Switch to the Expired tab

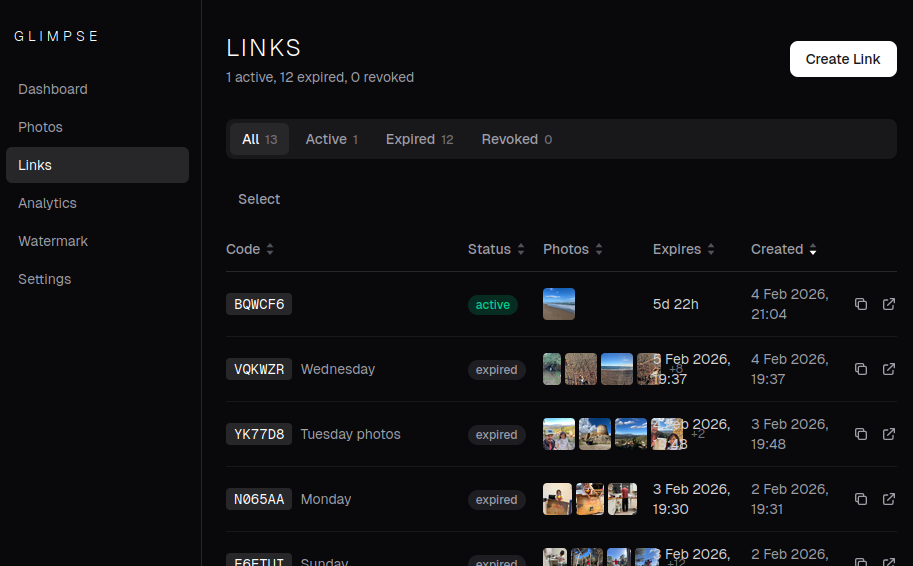[419, 139]
